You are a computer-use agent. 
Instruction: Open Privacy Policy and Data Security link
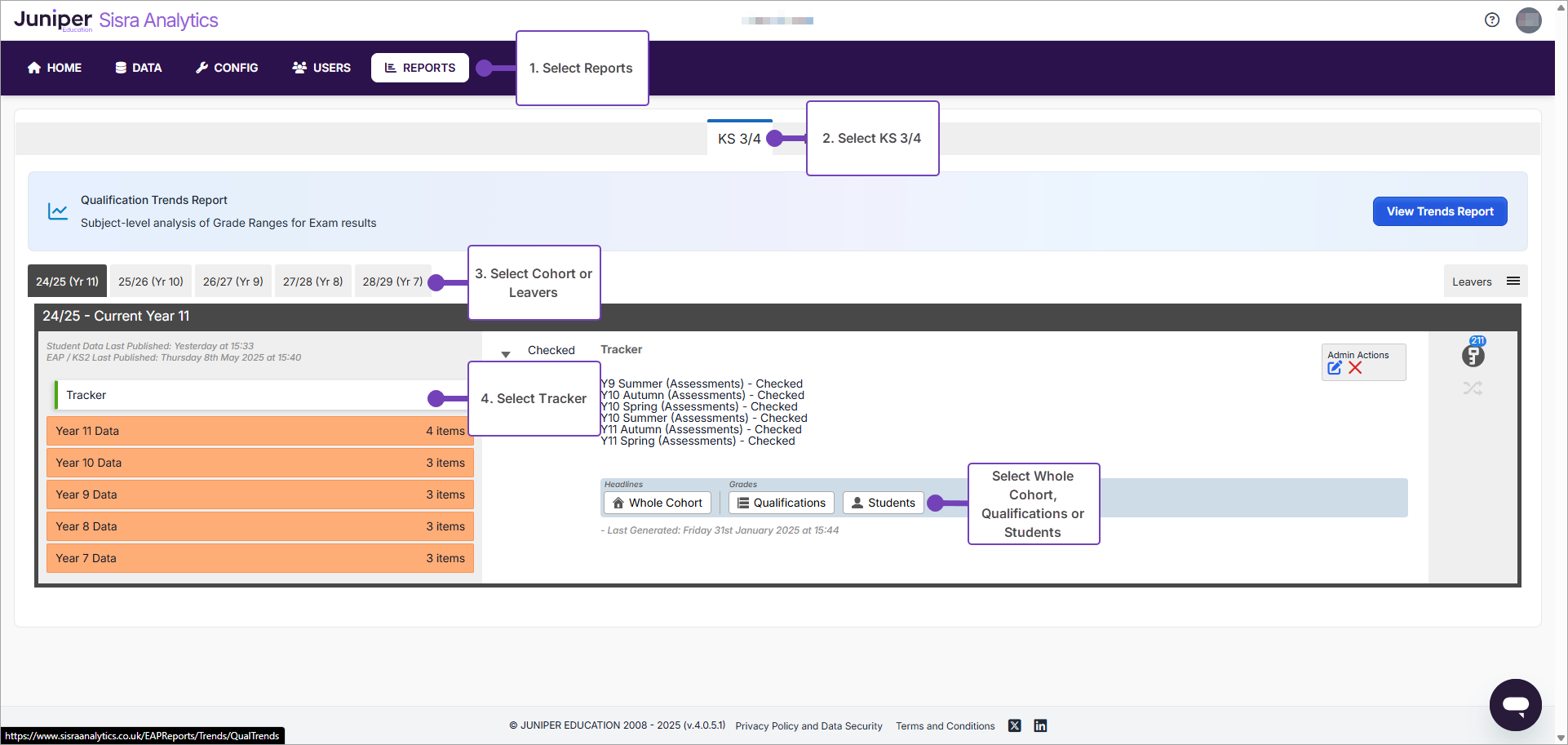click(x=808, y=726)
